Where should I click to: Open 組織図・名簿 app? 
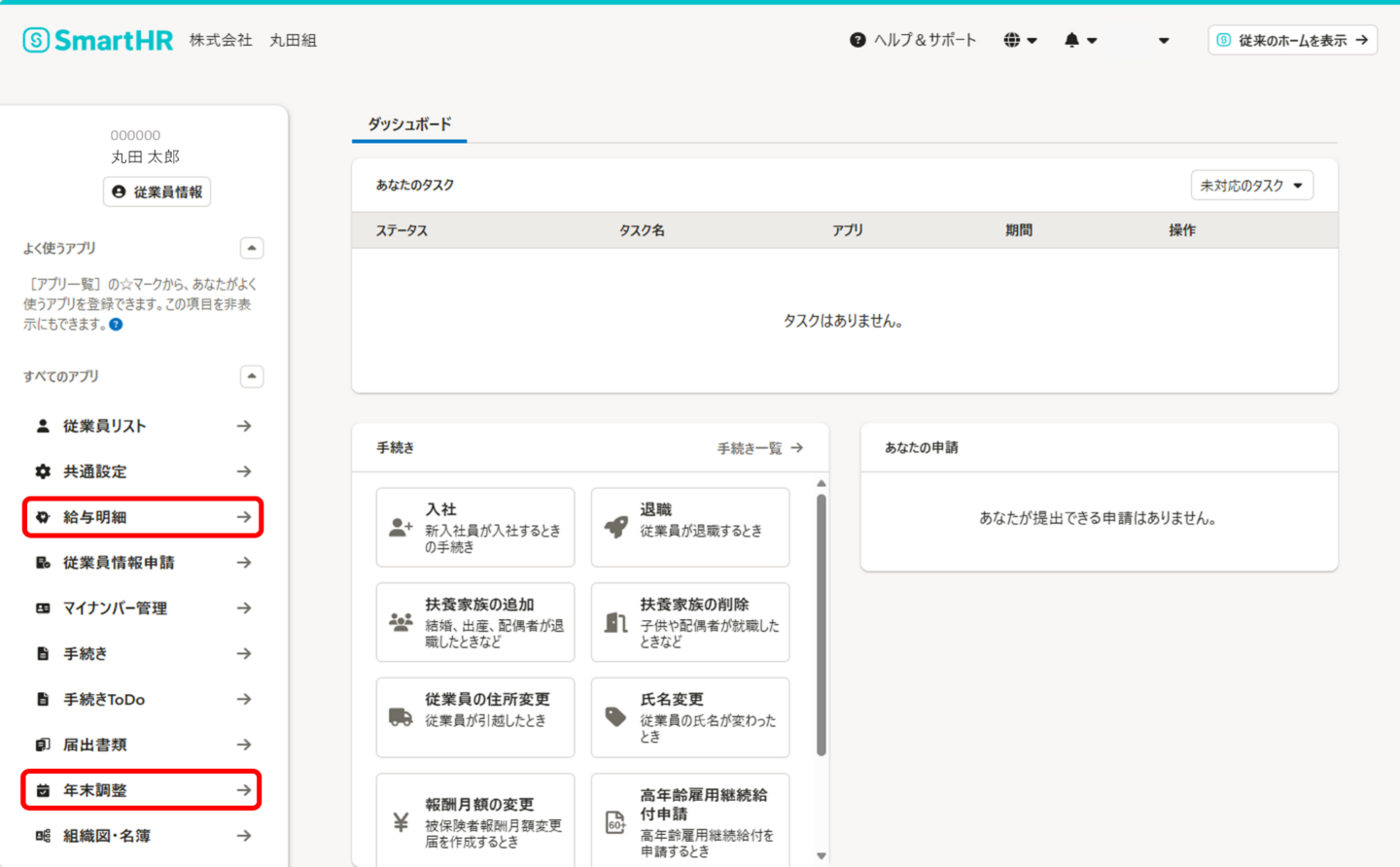[x=143, y=836]
